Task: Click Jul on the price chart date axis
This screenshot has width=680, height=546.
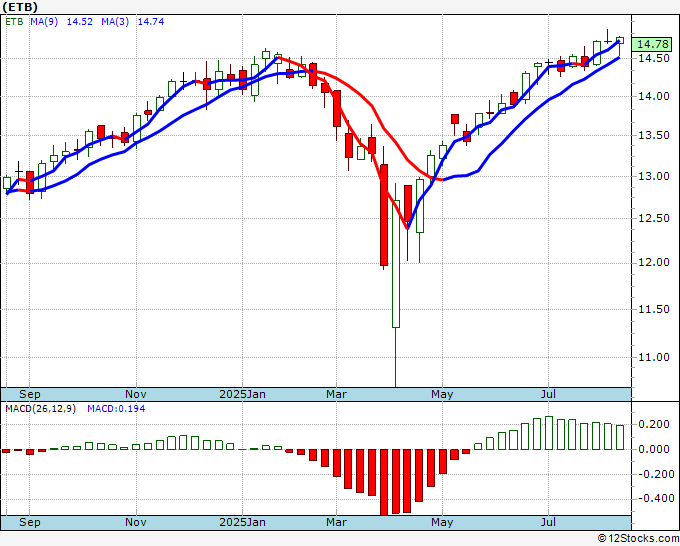Action: 549,394
